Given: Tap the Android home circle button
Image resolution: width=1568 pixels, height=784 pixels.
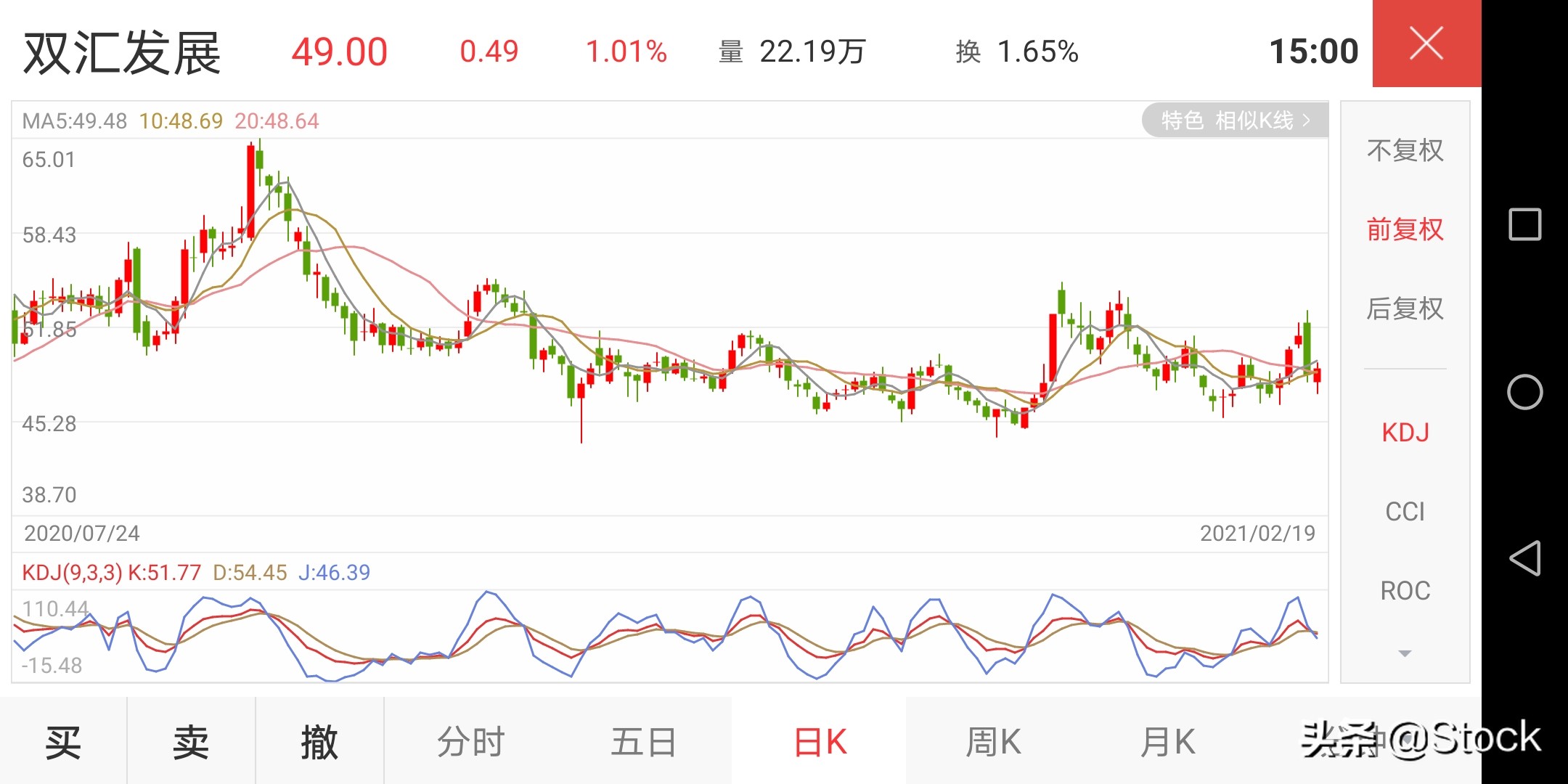Looking at the screenshot, I should coord(1524,392).
